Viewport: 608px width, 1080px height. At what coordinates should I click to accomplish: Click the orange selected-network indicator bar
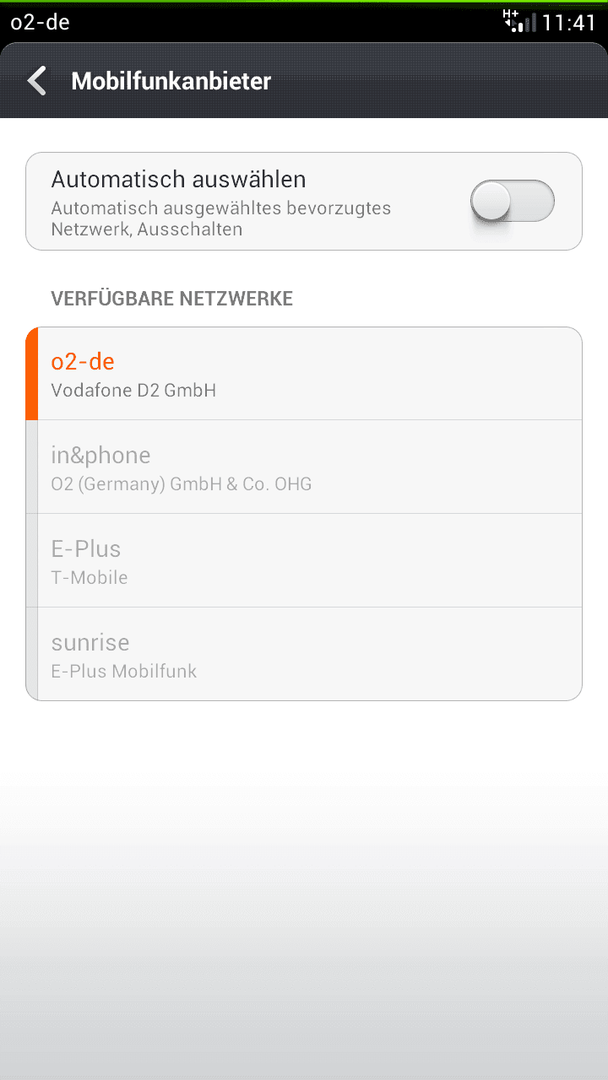click(x=31, y=373)
